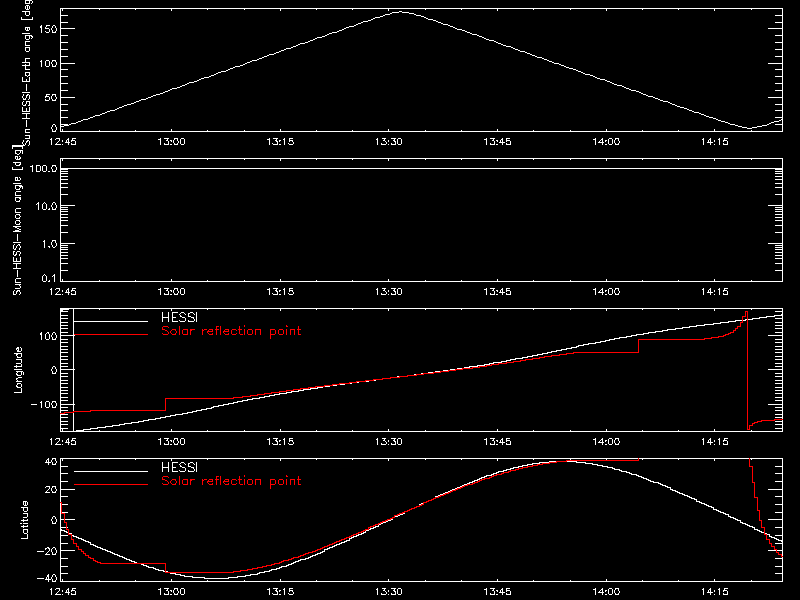The width and height of the screenshot is (800, 600).
Task: Click the 100 tick on Longitude axis
Action: 47,336
